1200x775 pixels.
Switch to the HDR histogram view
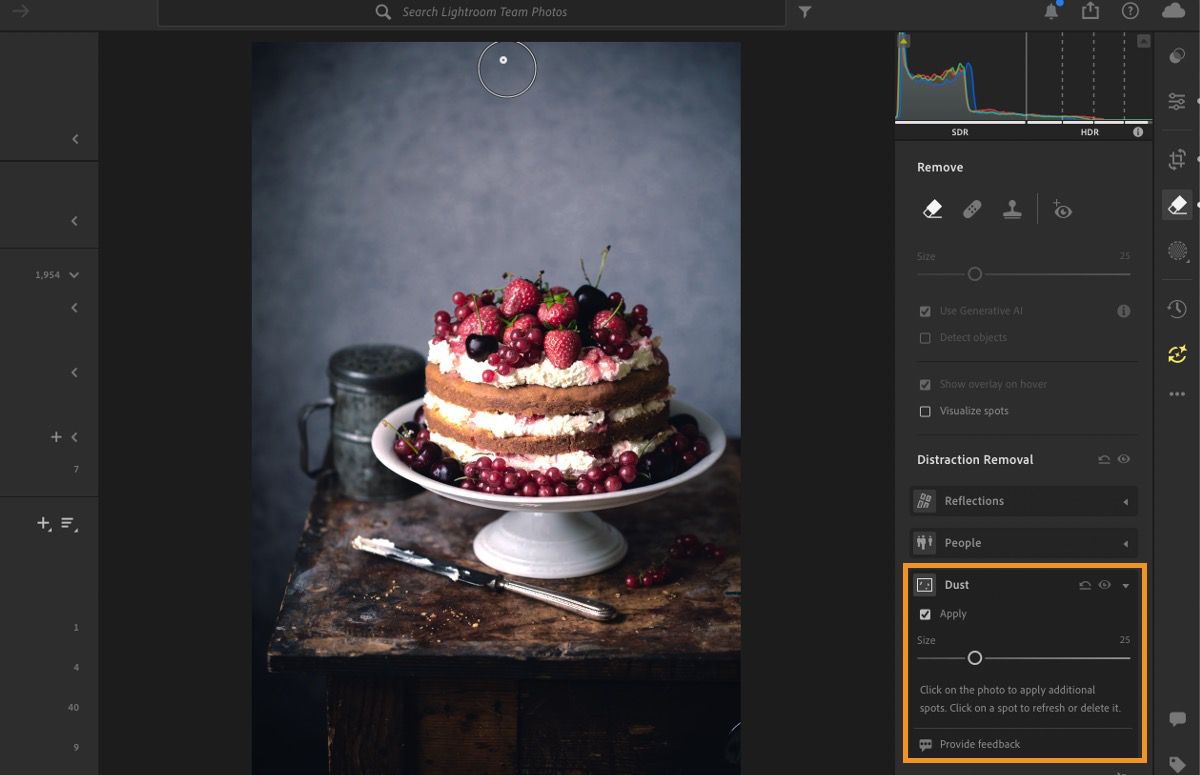click(1089, 131)
